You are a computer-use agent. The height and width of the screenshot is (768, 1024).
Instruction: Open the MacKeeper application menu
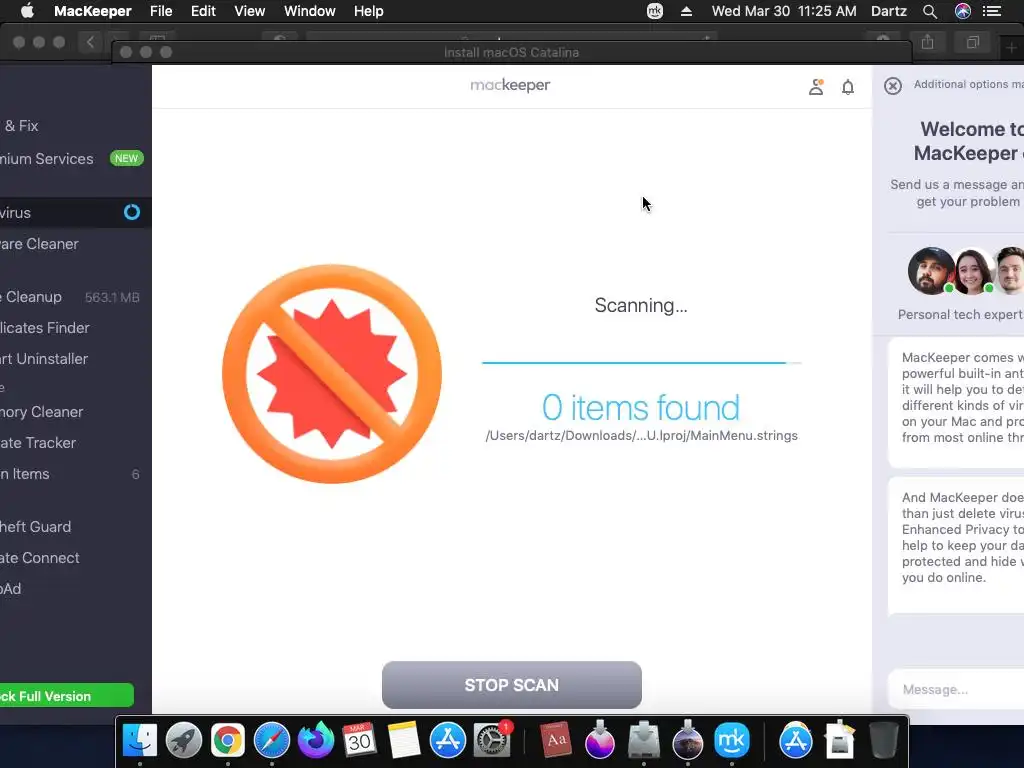coord(93,11)
